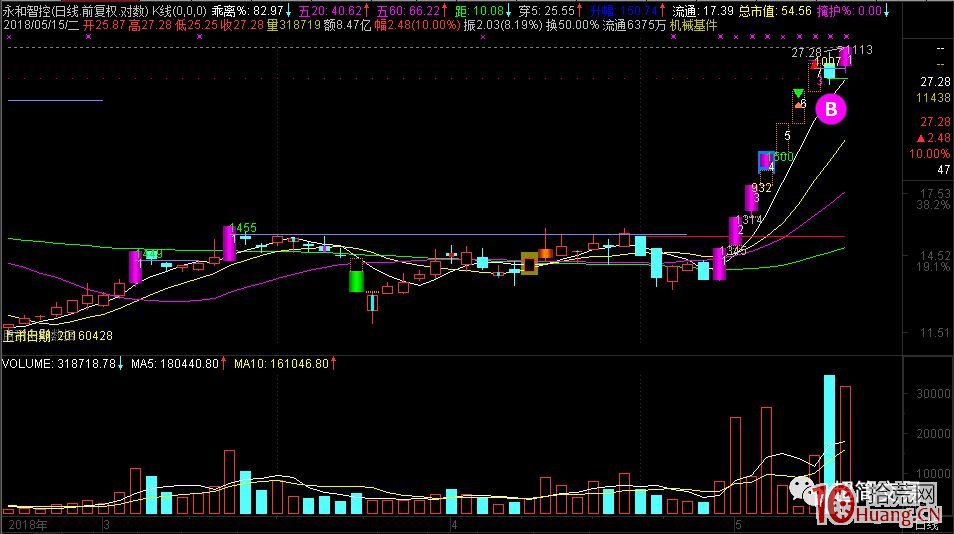954x534 pixels.
Task: Click month 3 on the time axis
Action: pyautogui.click(x=106, y=524)
